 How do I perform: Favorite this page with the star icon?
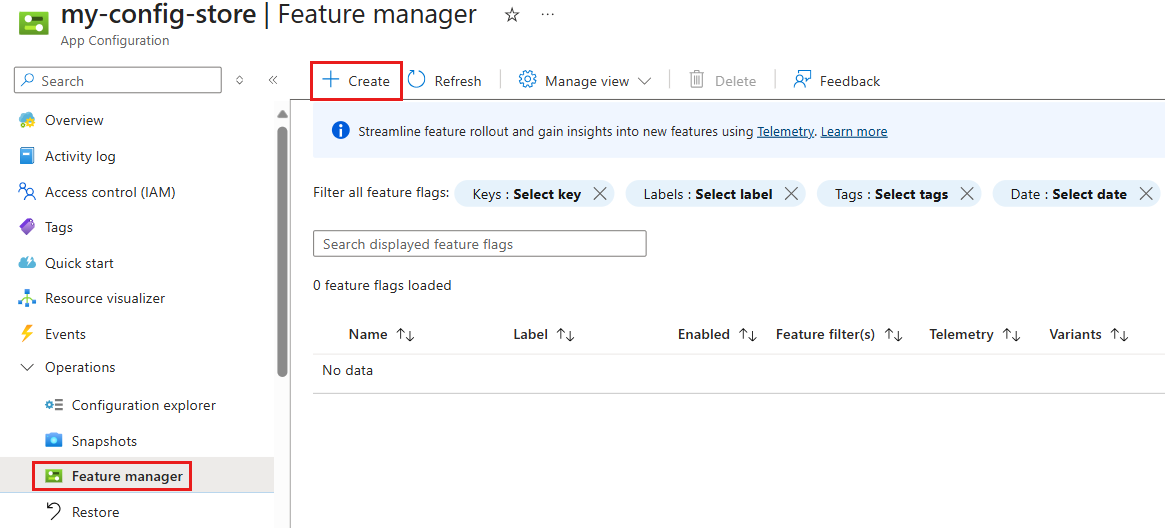(x=512, y=15)
